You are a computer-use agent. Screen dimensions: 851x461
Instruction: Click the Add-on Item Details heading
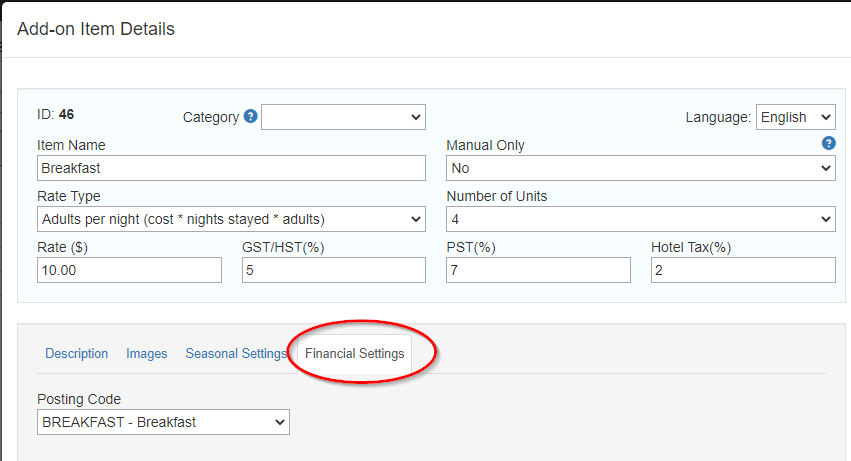click(x=96, y=29)
